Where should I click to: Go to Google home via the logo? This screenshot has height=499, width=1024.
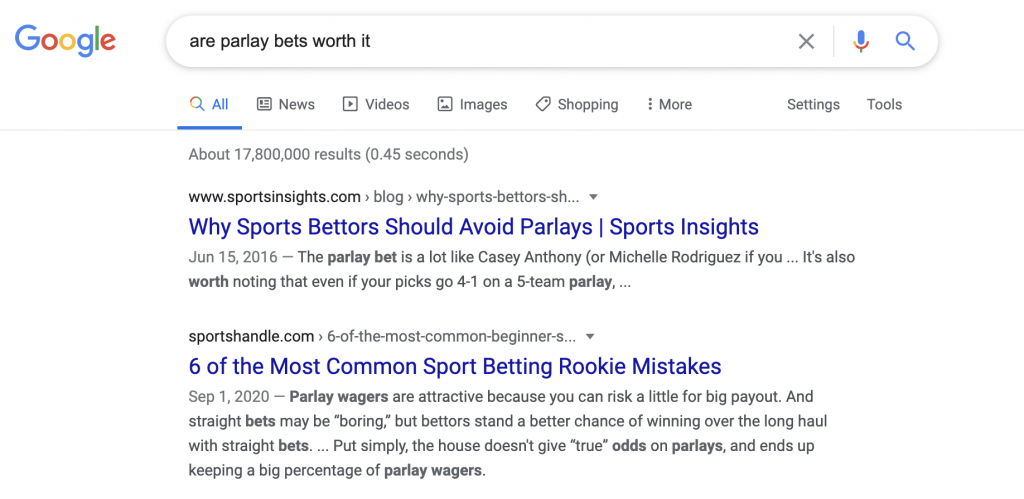(x=65, y=40)
